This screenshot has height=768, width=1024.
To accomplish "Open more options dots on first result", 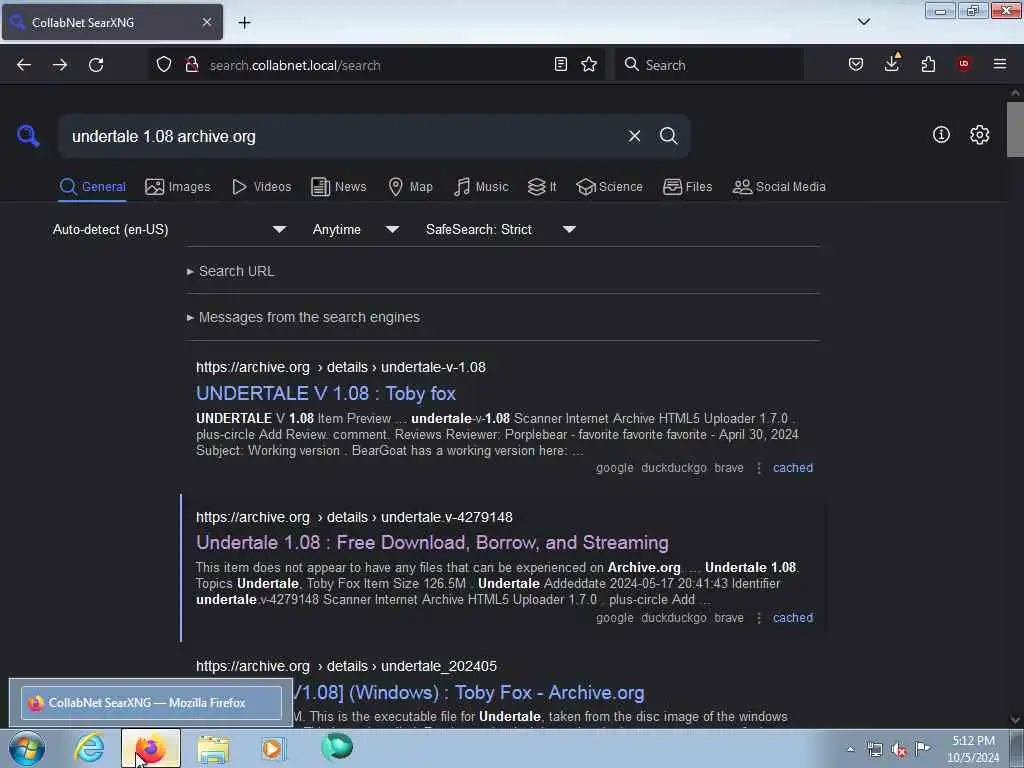I will click(x=758, y=468).
